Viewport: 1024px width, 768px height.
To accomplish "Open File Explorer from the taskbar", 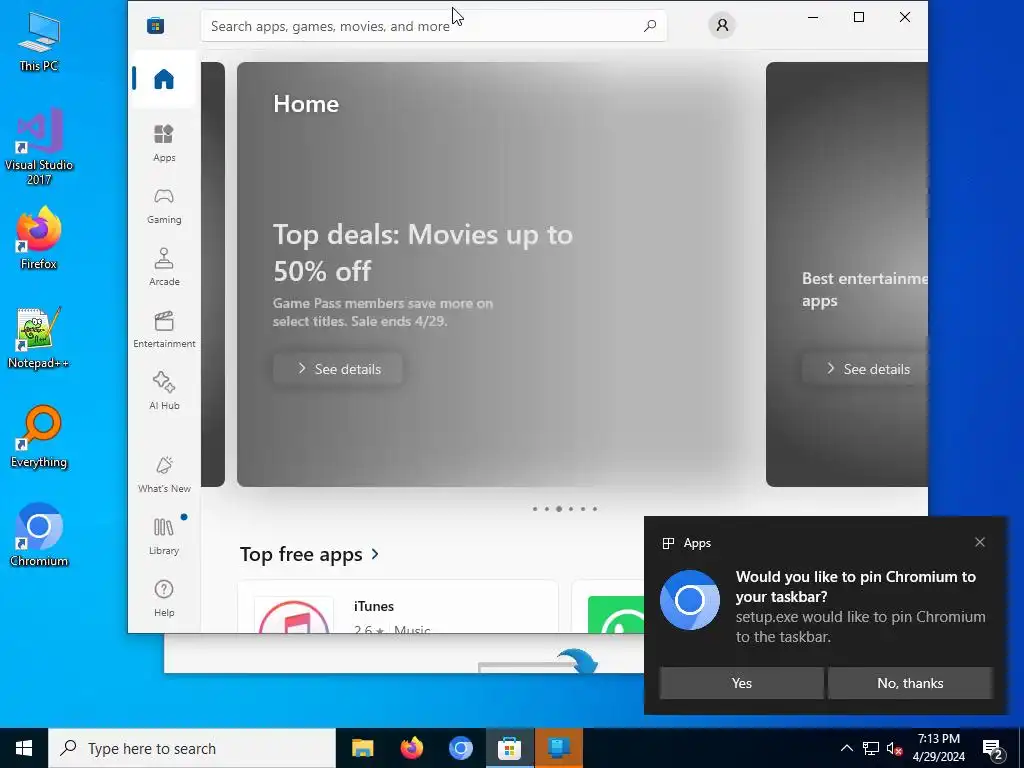I will (x=362, y=748).
